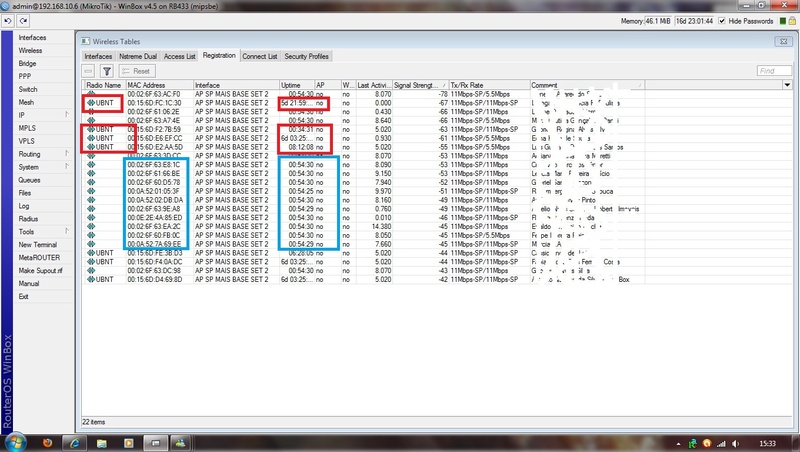Click the filter funnel icon
This screenshot has height=452, width=800.
point(107,71)
